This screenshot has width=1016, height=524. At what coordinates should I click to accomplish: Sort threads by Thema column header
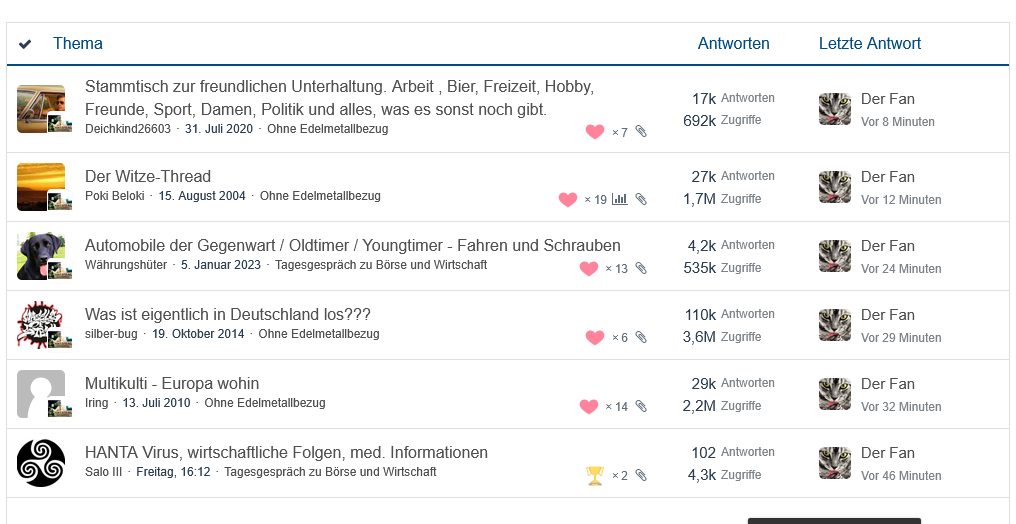click(x=78, y=43)
